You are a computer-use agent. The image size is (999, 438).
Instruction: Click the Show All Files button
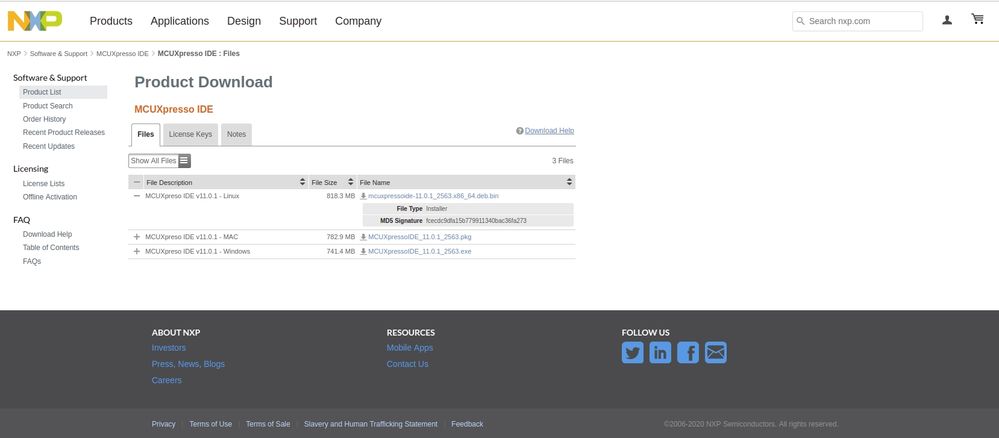[x=159, y=161]
